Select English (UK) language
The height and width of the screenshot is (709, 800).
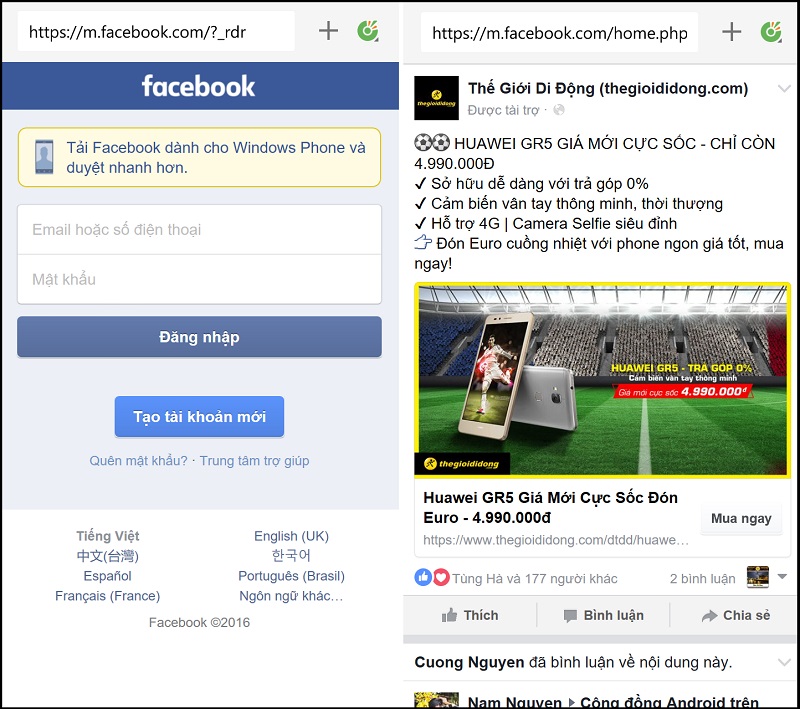click(291, 536)
